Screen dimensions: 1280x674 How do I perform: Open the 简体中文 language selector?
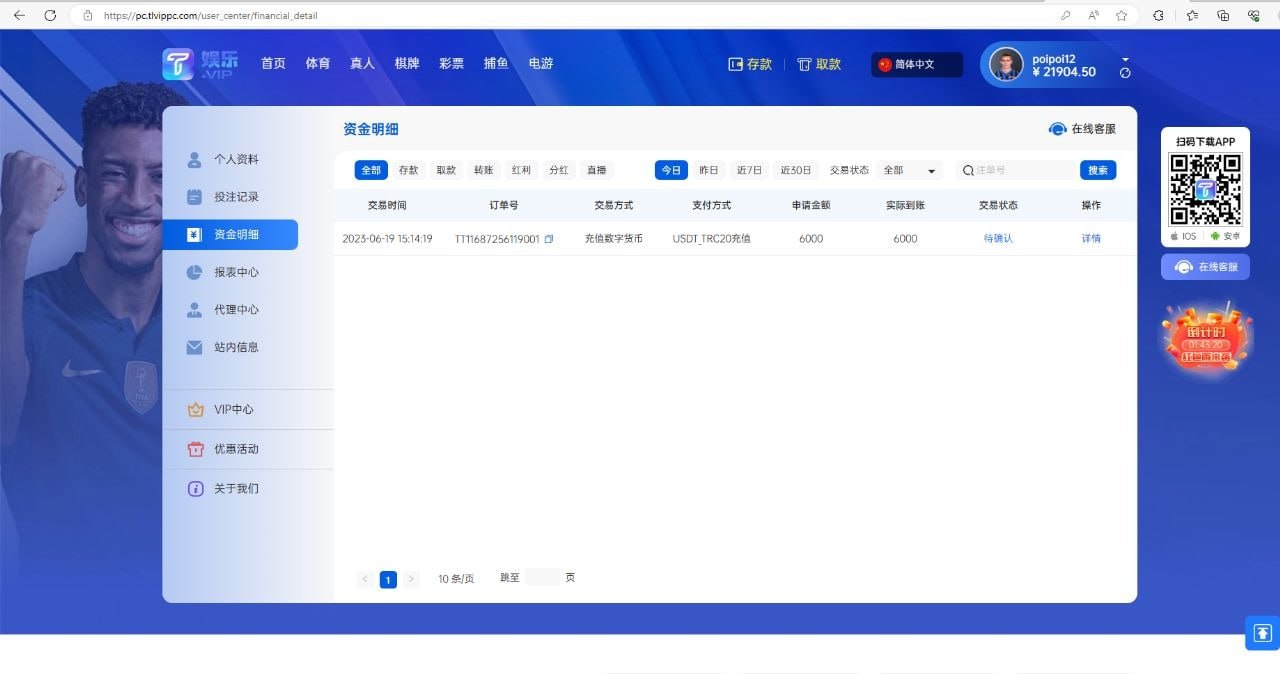914,63
